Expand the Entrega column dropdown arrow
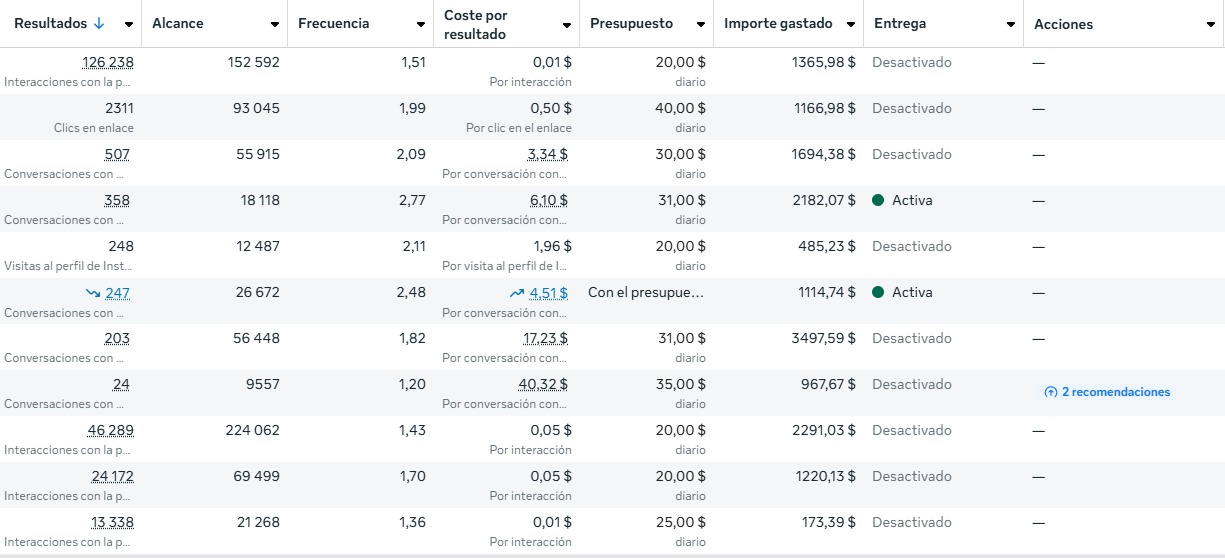The width and height of the screenshot is (1225, 558). pyautogui.click(x=1010, y=24)
